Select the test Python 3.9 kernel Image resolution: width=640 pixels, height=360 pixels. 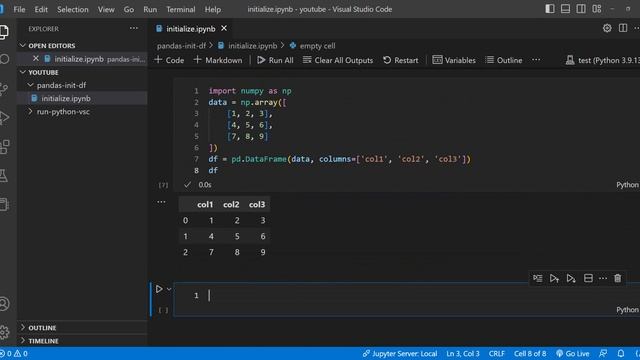point(602,60)
